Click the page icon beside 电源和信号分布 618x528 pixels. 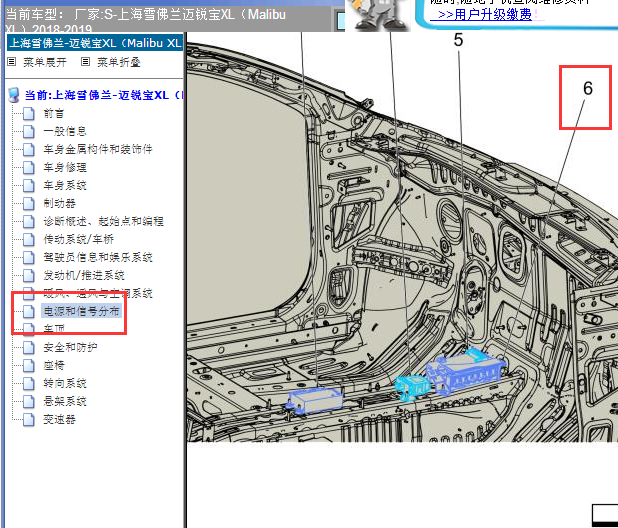[28, 311]
